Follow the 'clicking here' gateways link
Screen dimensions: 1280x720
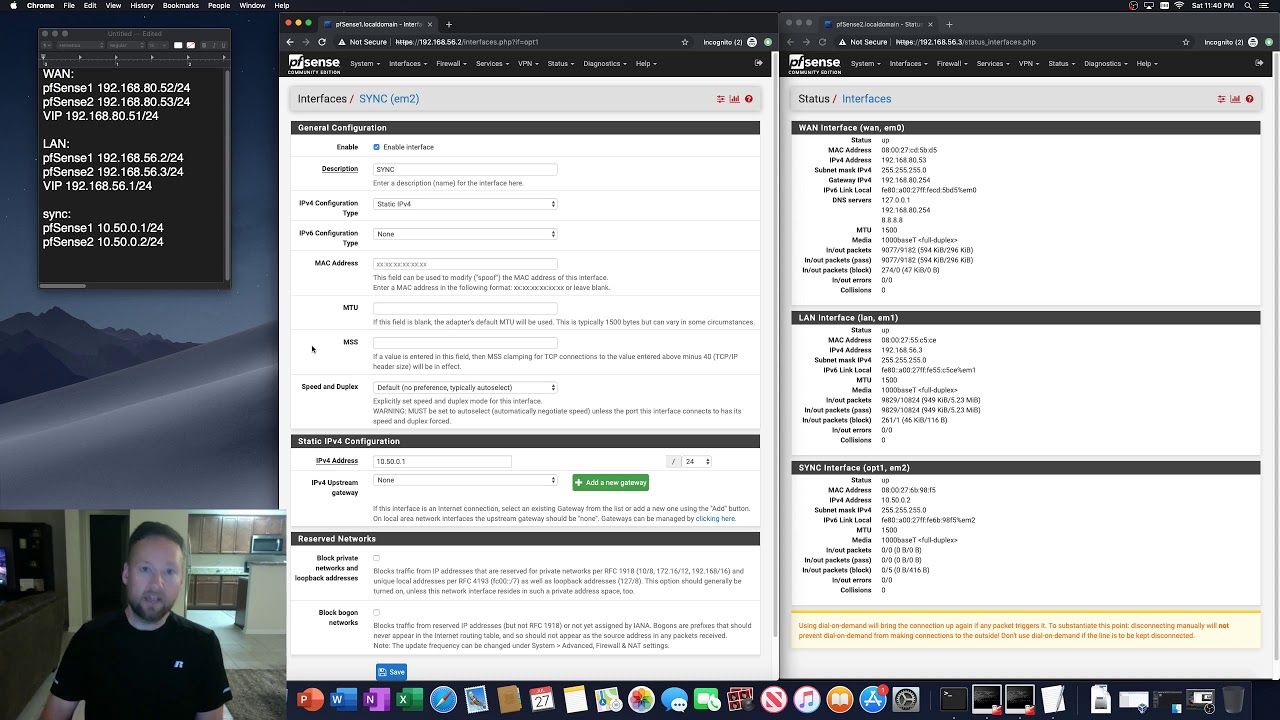(x=715, y=519)
